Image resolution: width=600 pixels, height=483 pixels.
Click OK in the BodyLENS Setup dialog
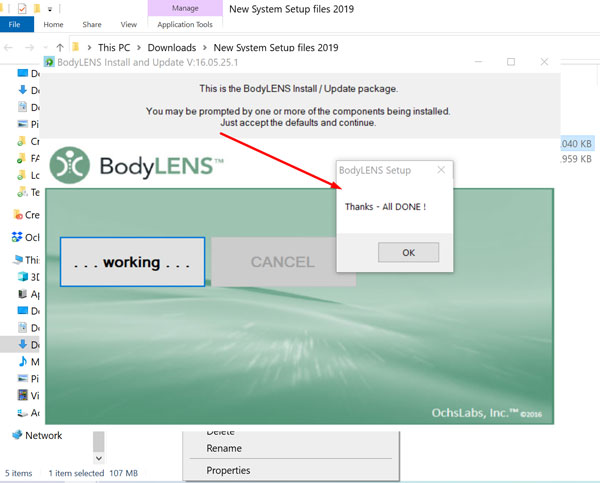[x=408, y=252]
